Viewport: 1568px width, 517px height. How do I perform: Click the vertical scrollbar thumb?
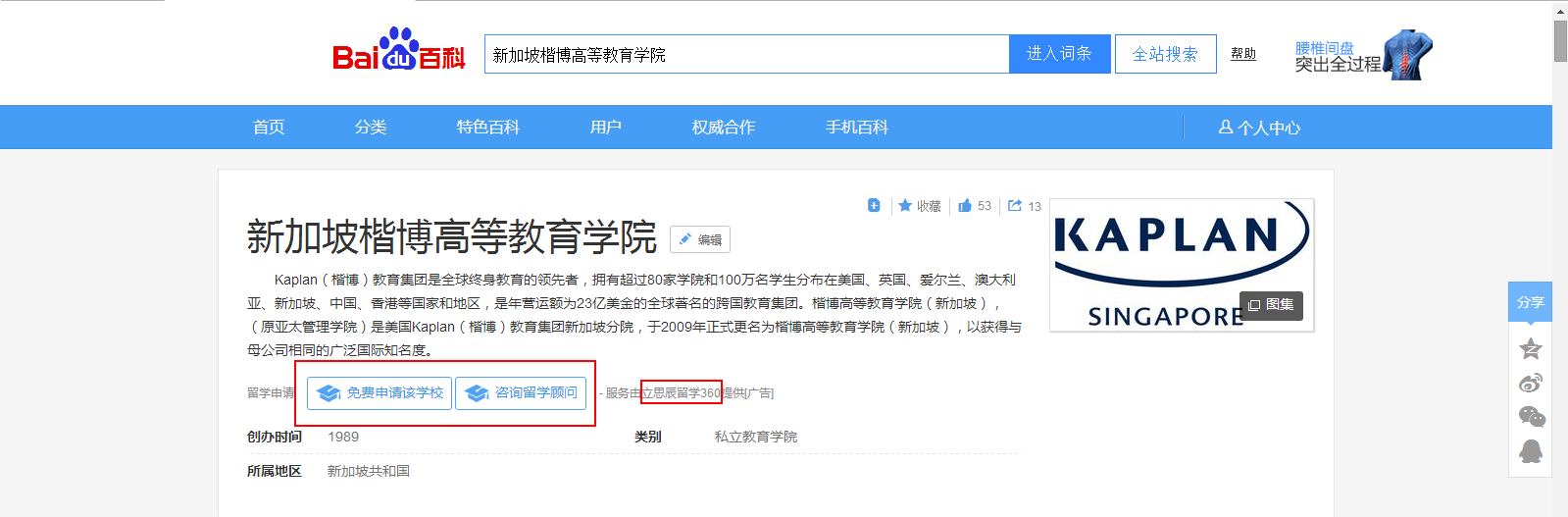coord(1560,39)
